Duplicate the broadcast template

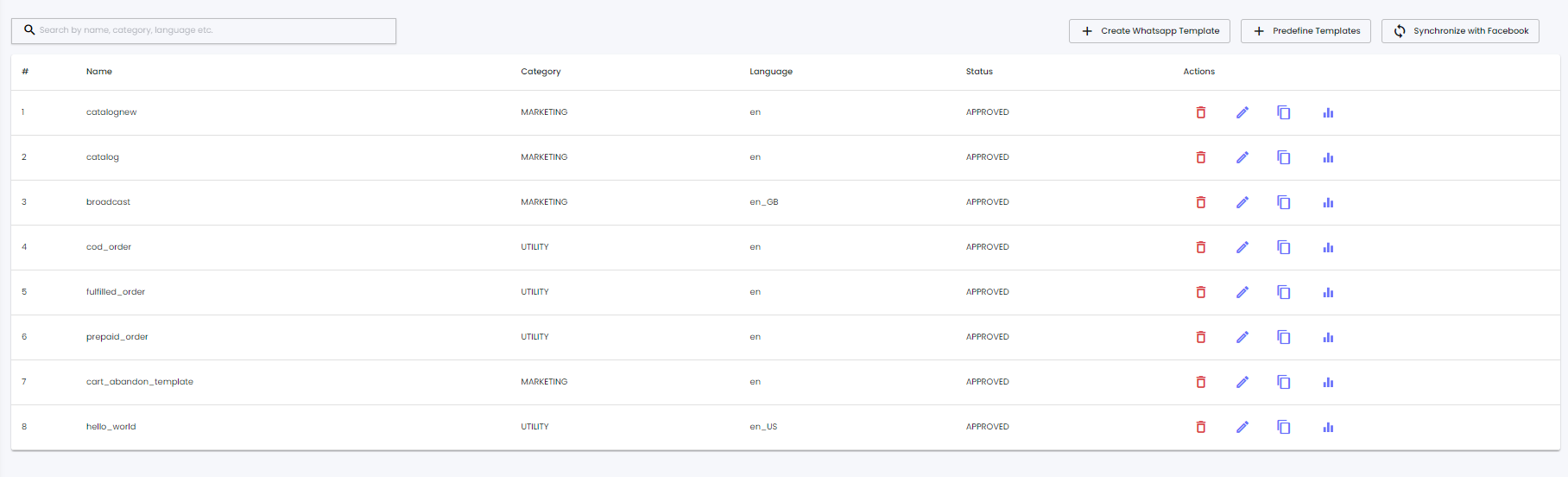tap(1284, 202)
